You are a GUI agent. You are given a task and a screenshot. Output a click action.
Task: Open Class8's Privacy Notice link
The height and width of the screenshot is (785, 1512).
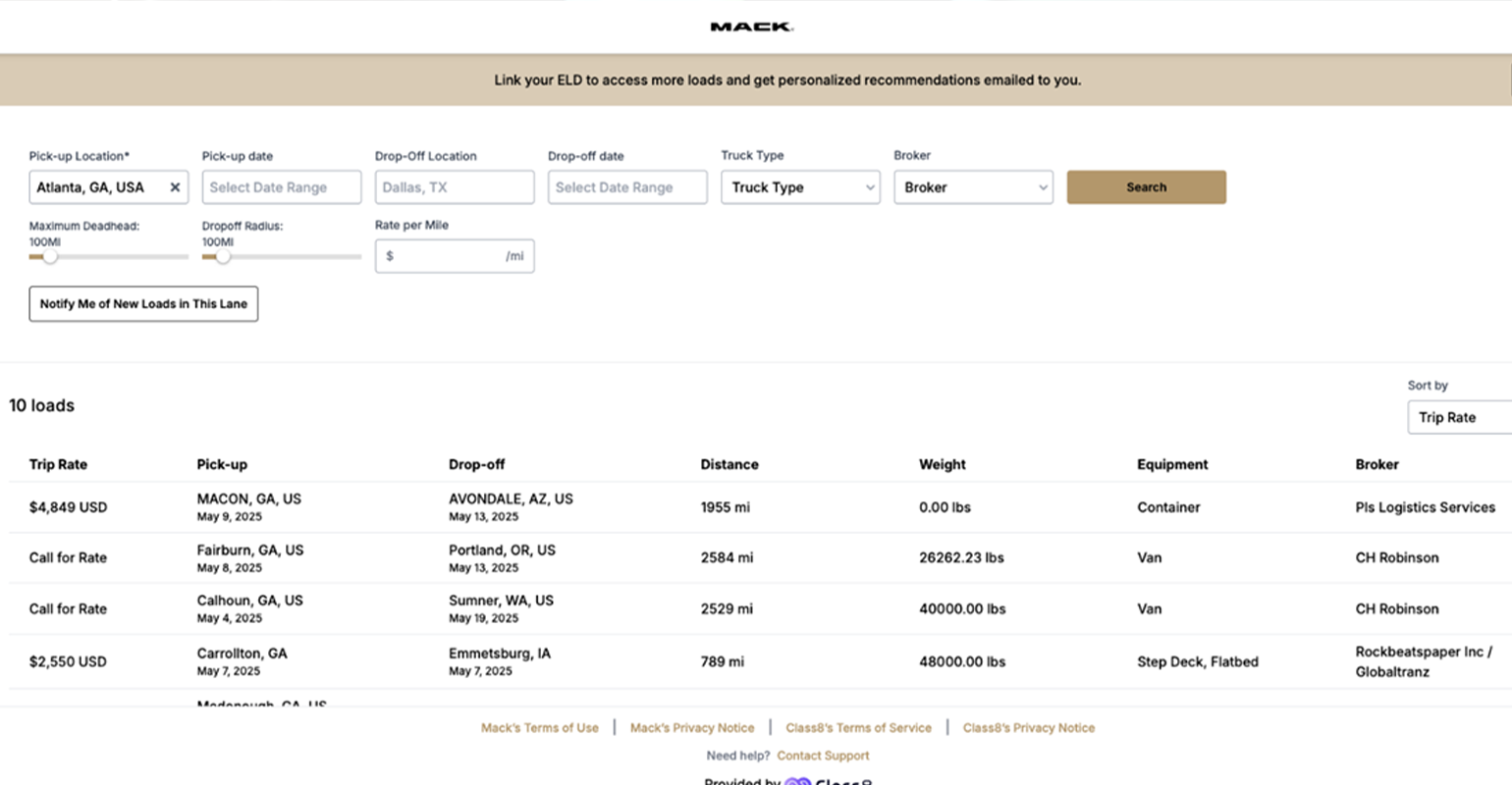coord(1028,728)
